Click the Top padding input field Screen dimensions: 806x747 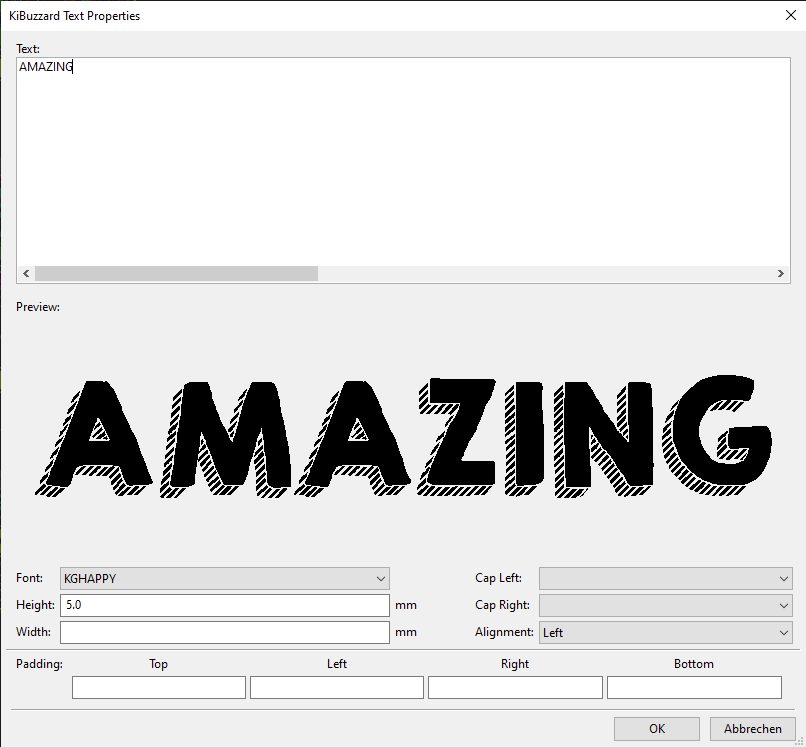(x=158, y=687)
